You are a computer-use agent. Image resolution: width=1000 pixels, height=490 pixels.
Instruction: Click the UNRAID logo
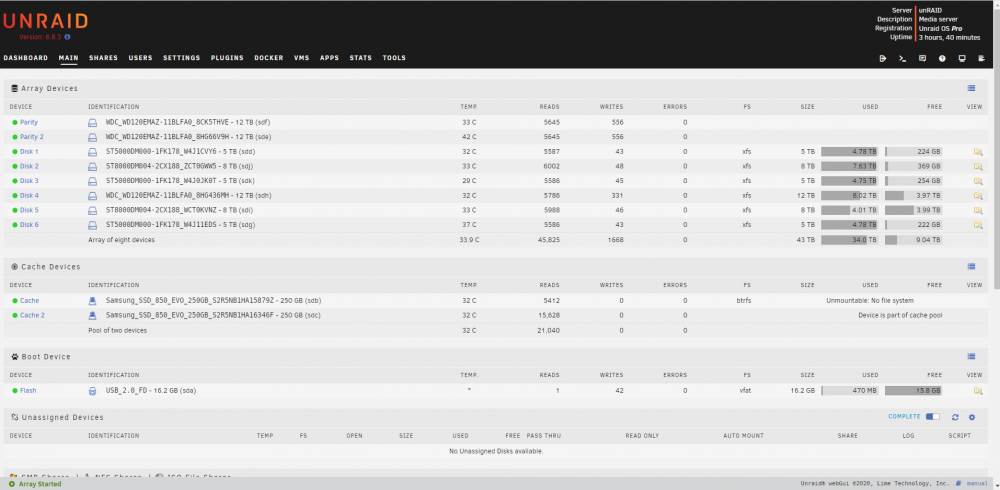point(45,20)
